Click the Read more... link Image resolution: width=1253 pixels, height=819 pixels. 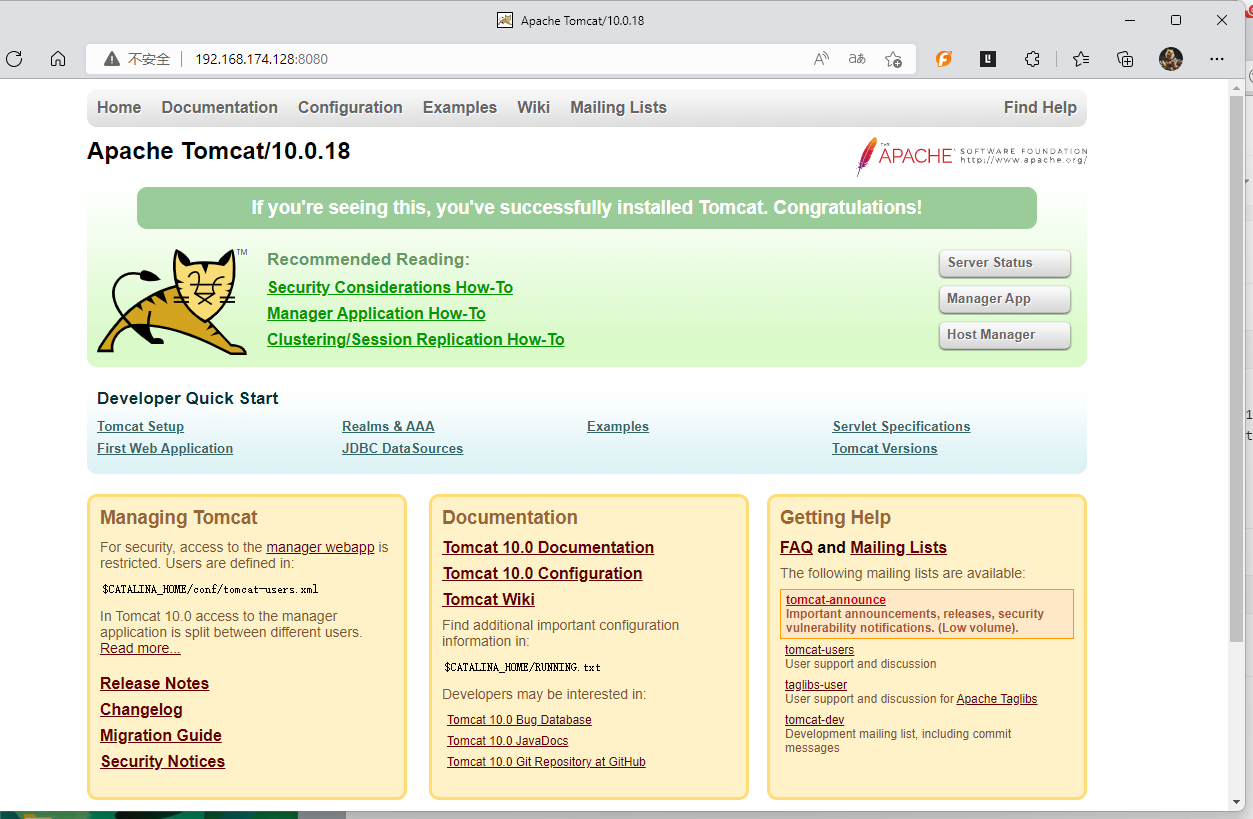click(x=140, y=649)
